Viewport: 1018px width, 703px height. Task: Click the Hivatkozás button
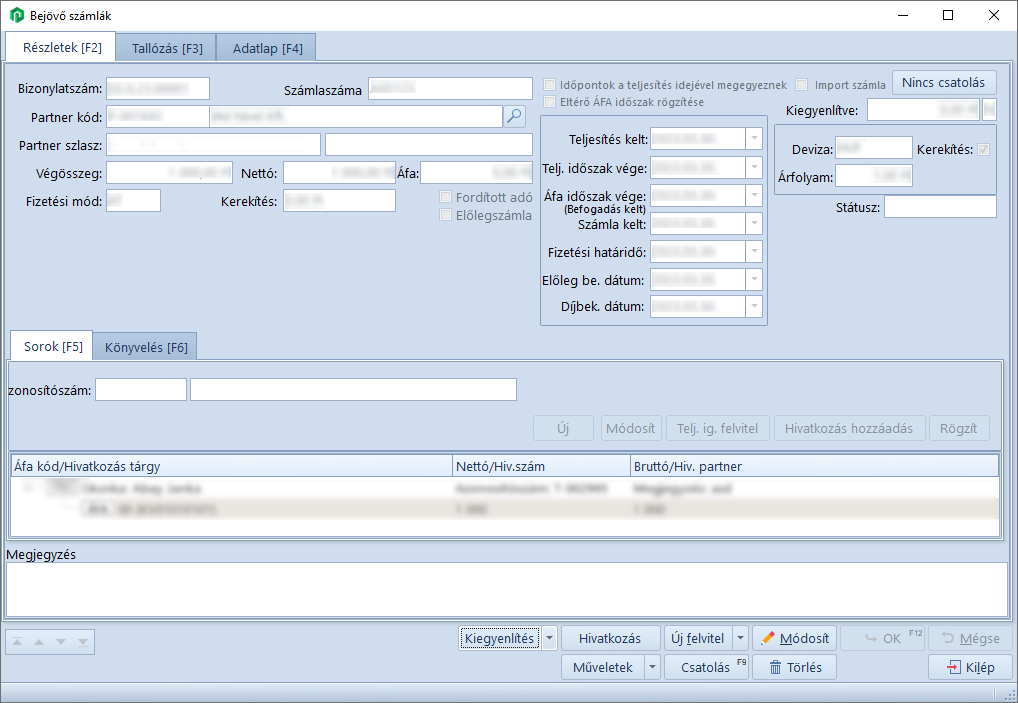tap(610, 639)
